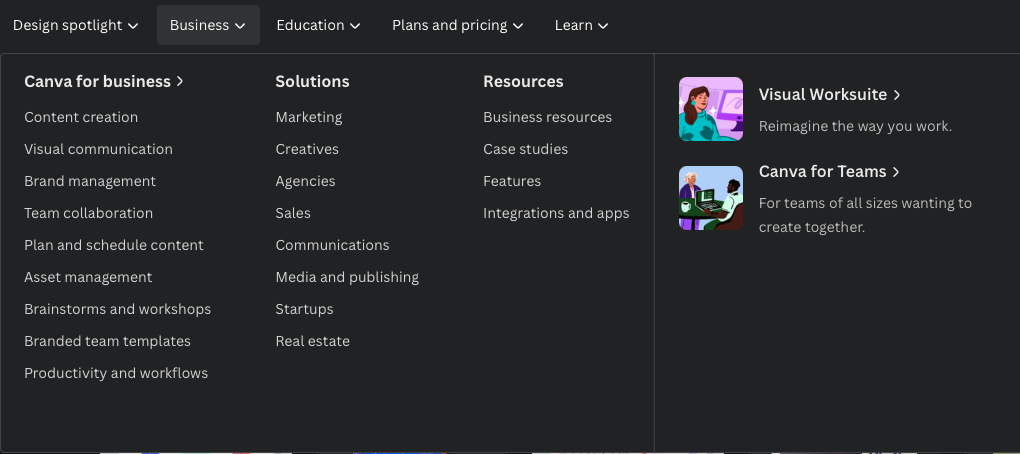Click the Solutions column heading
Image resolution: width=1020 pixels, height=454 pixels.
312,81
